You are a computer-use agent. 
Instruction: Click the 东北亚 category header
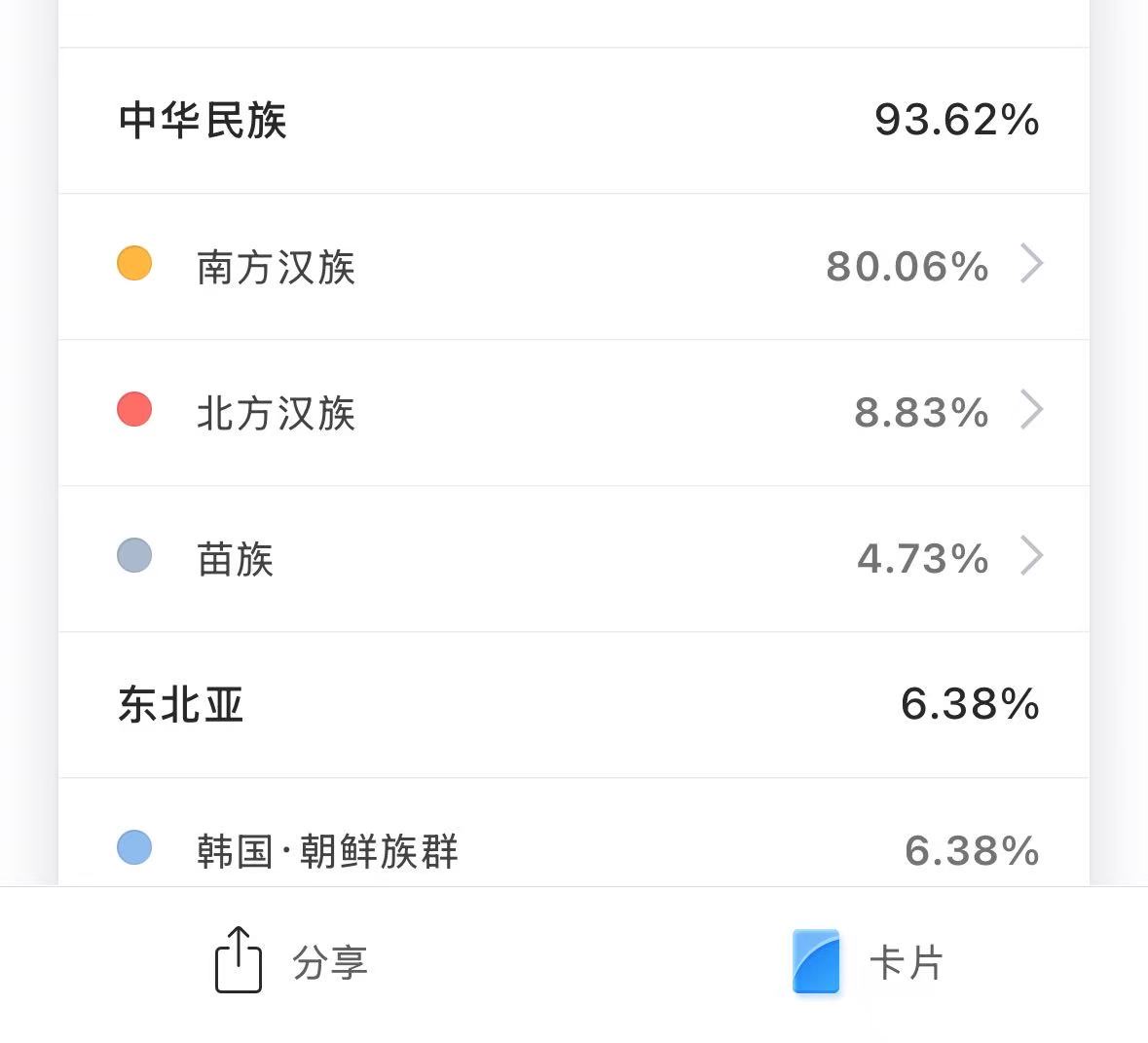point(181,704)
